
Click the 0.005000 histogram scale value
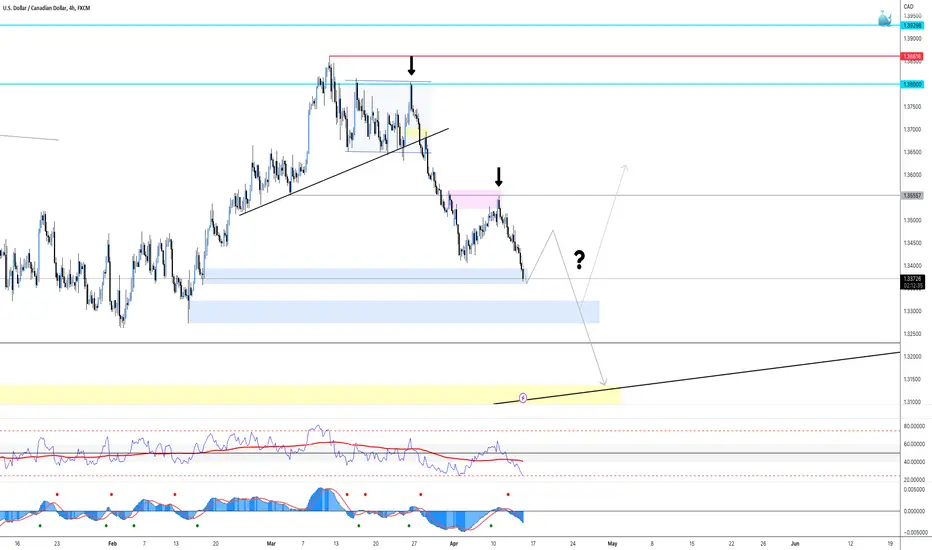(x=914, y=490)
